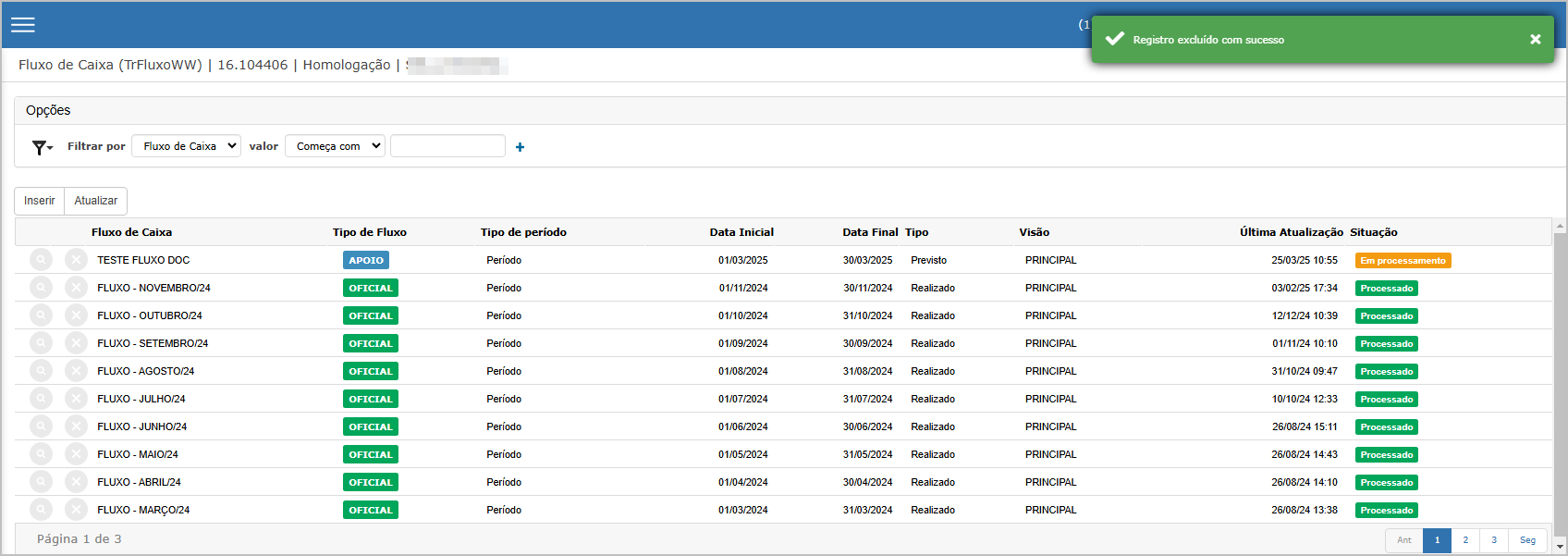View details of FLUXO - JUNHO/24

tap(41, 426)
